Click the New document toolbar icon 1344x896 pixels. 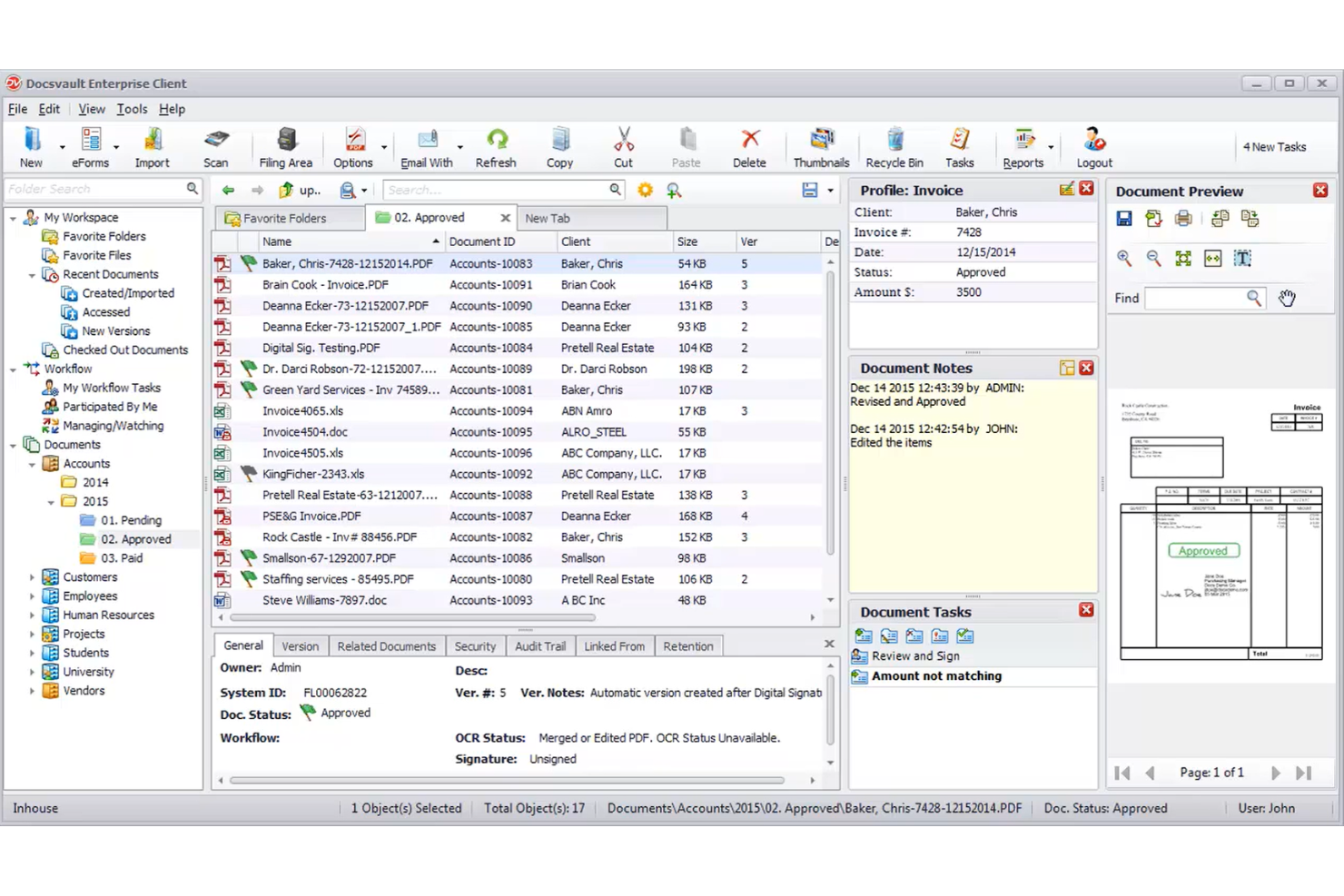click(x=31, y=147)
